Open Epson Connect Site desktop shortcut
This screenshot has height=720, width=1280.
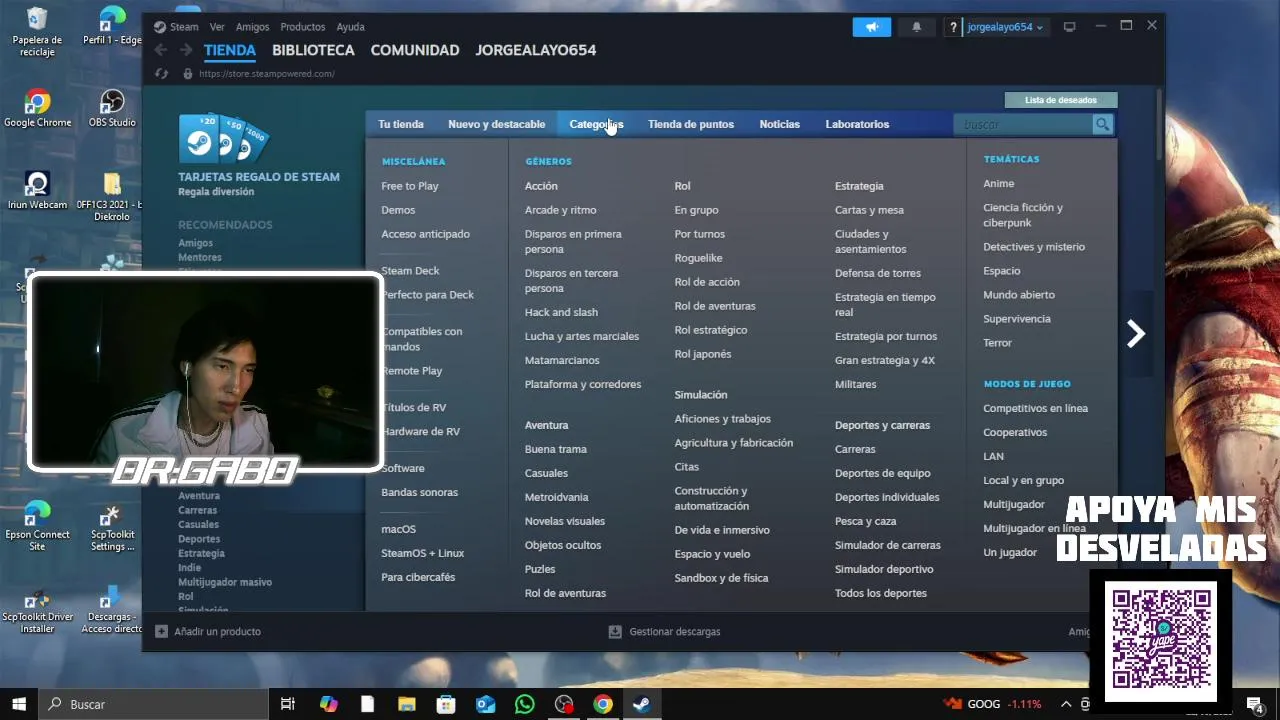[x=37, y=526]
